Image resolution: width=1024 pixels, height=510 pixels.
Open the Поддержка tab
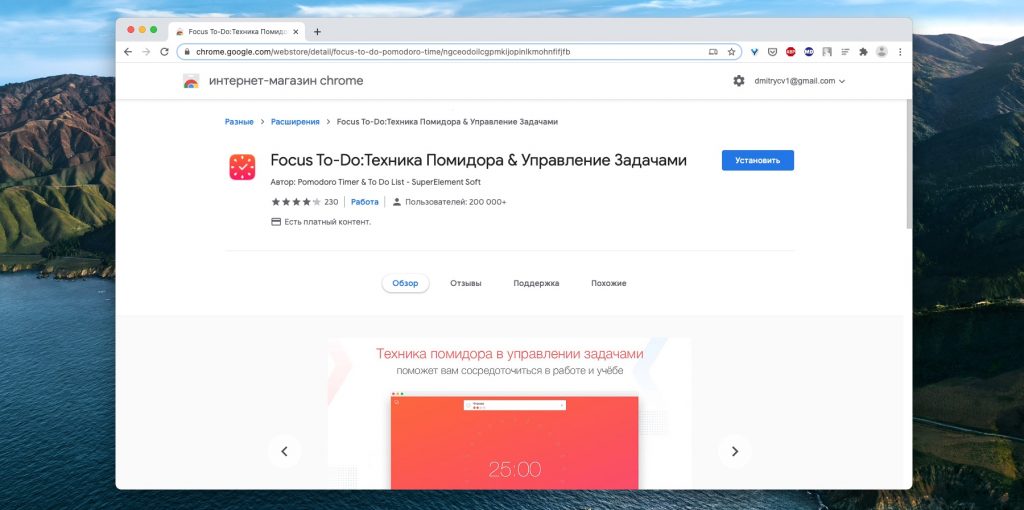[536, 283]
